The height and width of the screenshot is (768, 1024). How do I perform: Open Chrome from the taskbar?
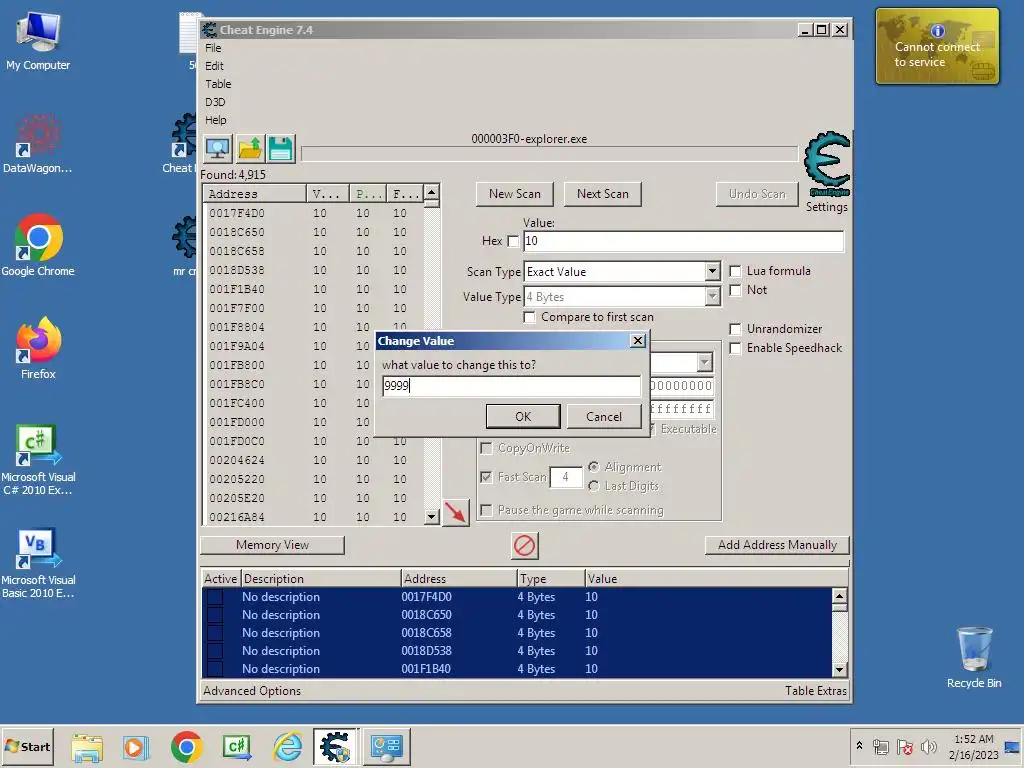tap(187, 747)
